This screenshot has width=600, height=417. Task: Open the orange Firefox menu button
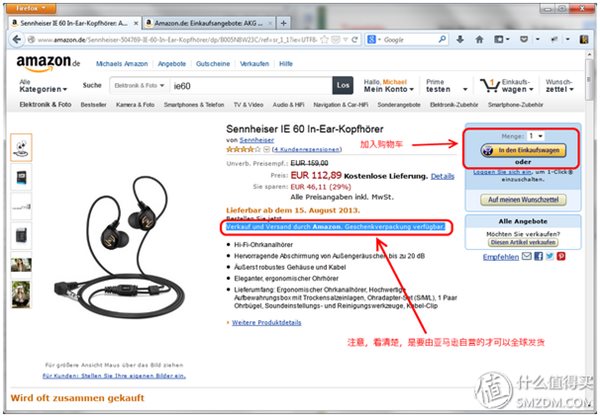[x=31, y=8]
